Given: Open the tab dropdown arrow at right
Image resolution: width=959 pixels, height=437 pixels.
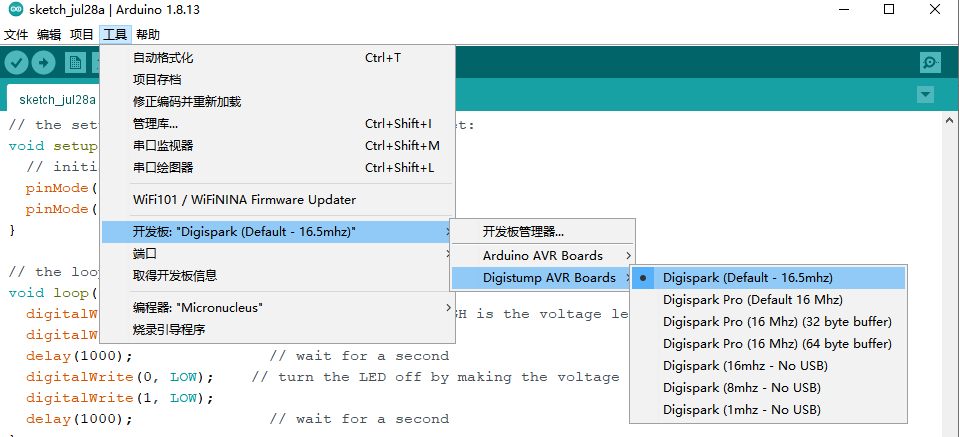Looking at the screenshot, I should click(x=925, y=95).
